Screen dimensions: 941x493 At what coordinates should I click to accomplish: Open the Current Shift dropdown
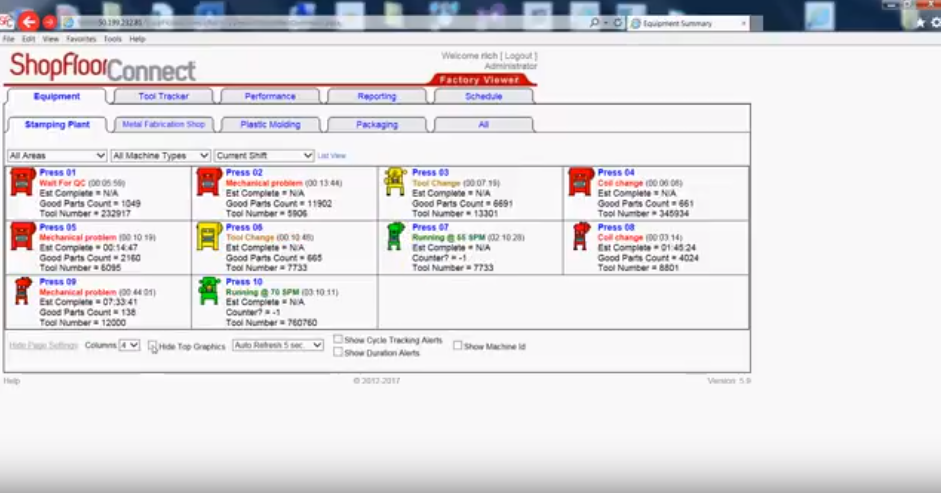click(264, 156)
